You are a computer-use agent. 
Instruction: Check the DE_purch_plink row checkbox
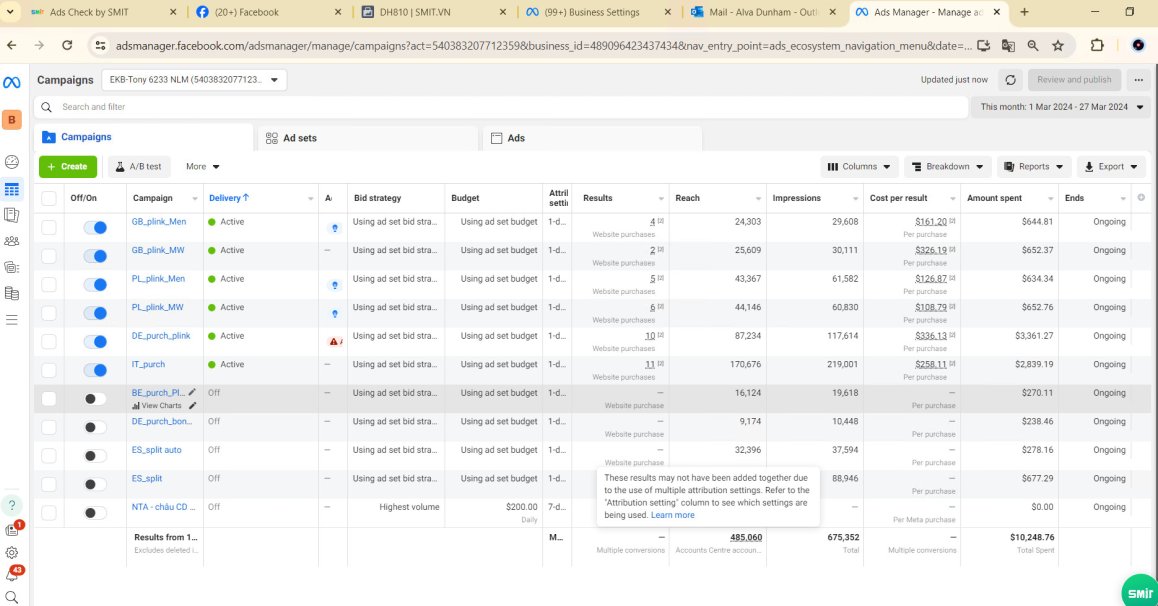point(49,342)
